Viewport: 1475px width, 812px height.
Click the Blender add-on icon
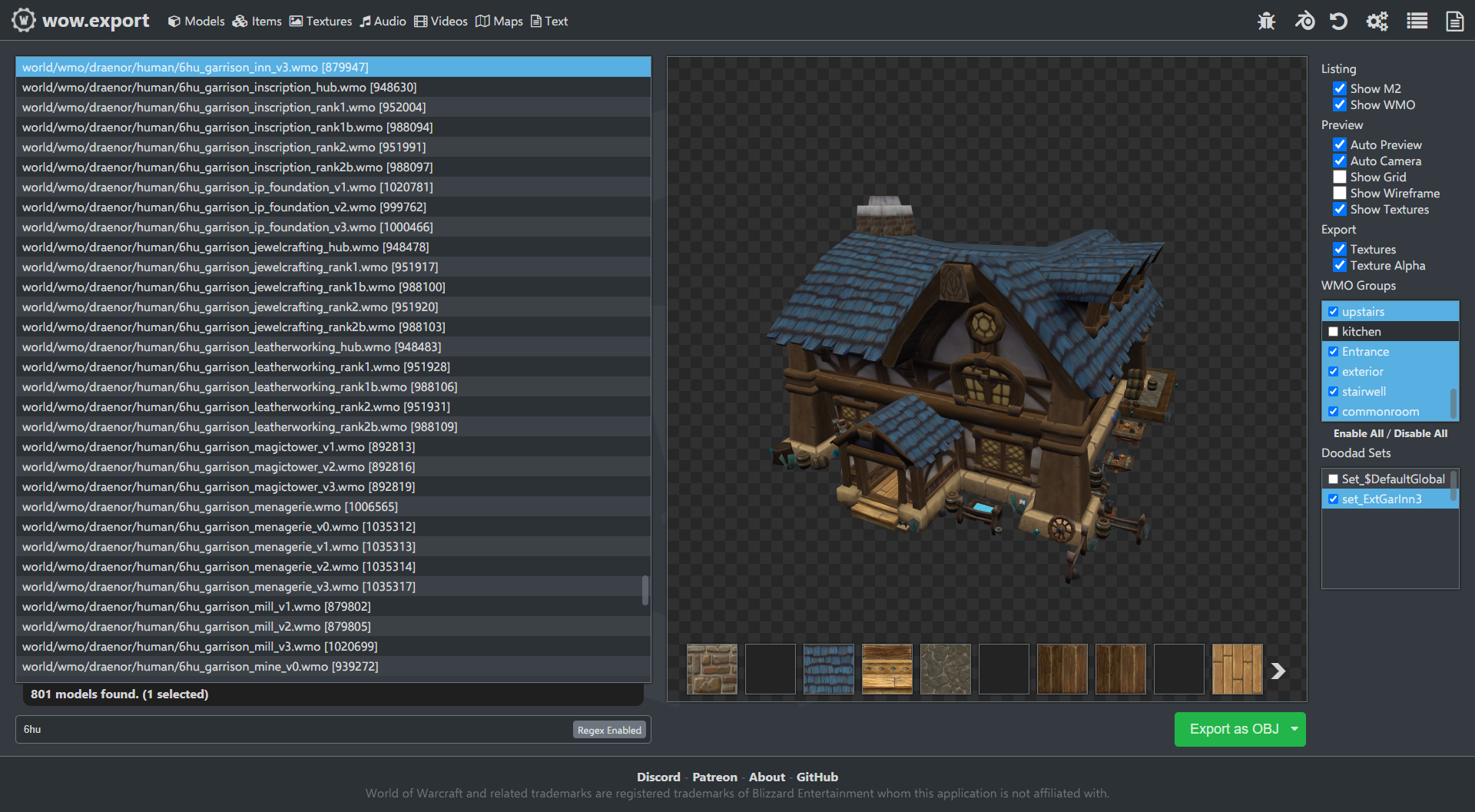point(1304,21)
